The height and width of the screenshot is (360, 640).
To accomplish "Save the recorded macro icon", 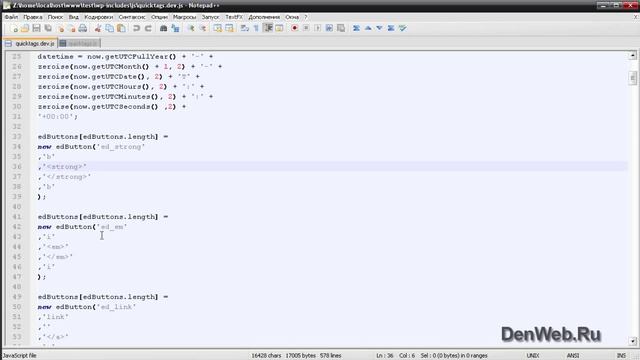I will 341,28.
